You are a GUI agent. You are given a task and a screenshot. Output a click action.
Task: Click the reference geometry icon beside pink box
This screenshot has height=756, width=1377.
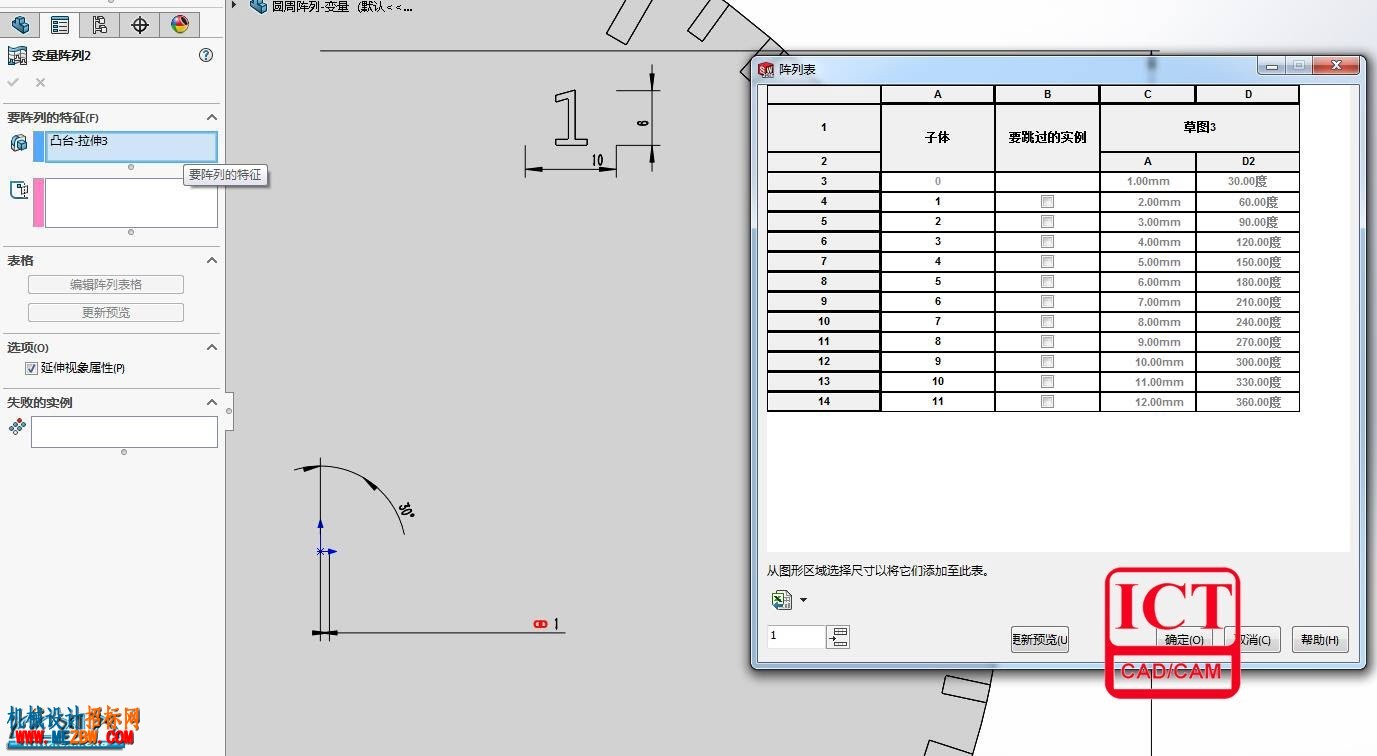[x=18, y=190]
